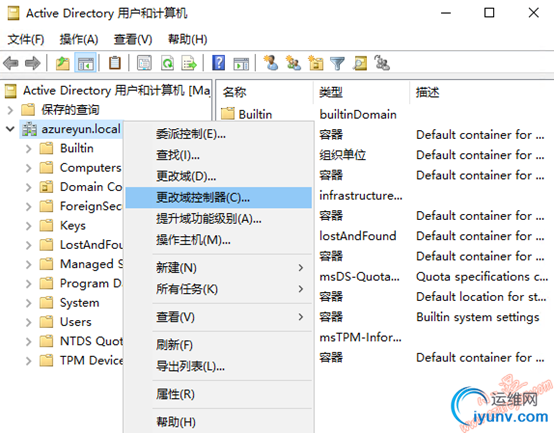Select the Computers tree item
The image size is (554, 433).
click(90, 168)
